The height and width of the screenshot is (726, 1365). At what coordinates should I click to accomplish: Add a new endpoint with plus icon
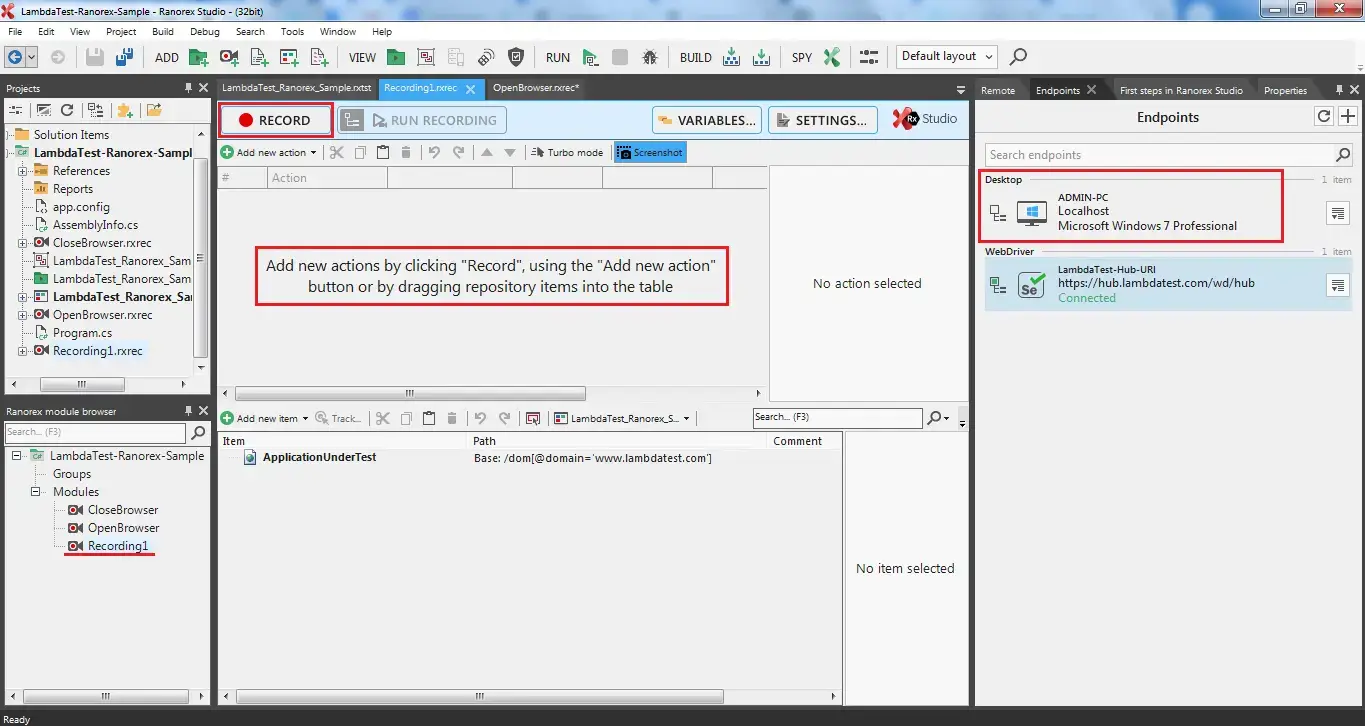1347,117
